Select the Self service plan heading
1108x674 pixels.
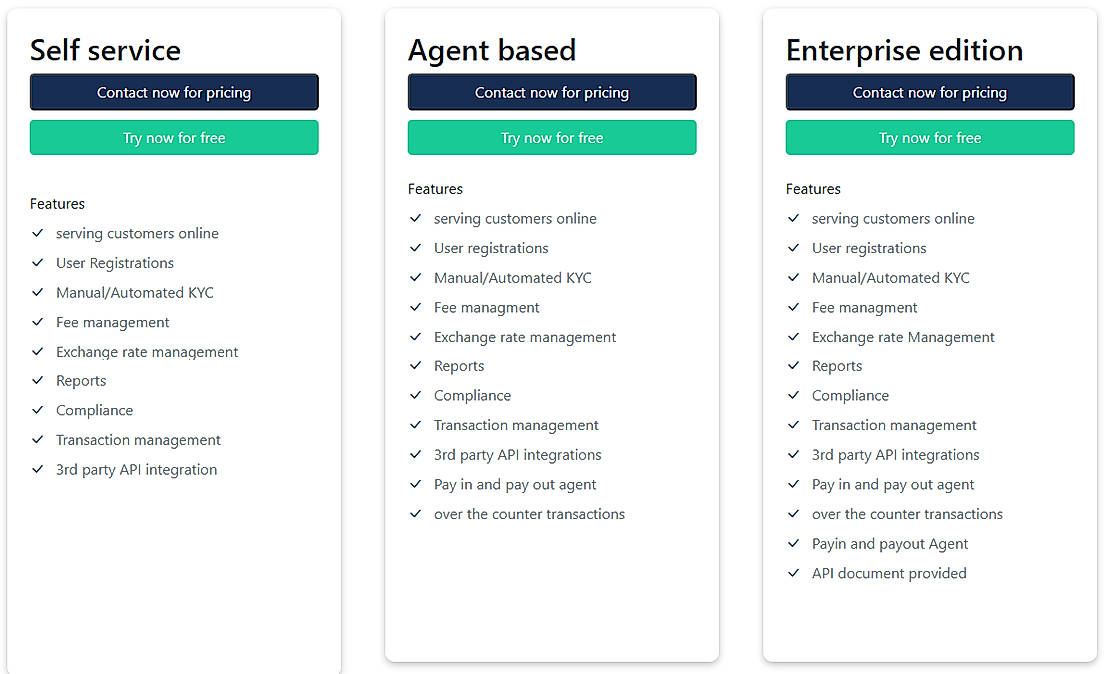(105, 50)
